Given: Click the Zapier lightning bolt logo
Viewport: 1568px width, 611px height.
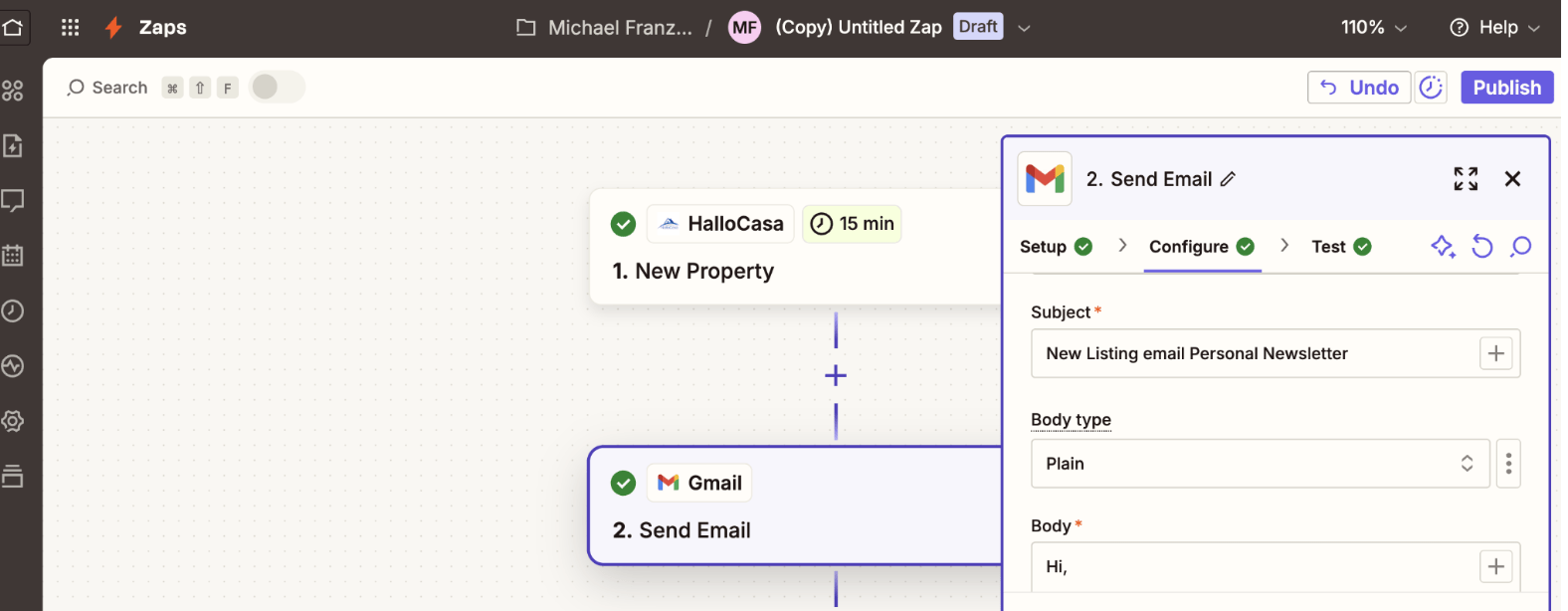Looking at the screenshot, I should (x=113, y=28).
